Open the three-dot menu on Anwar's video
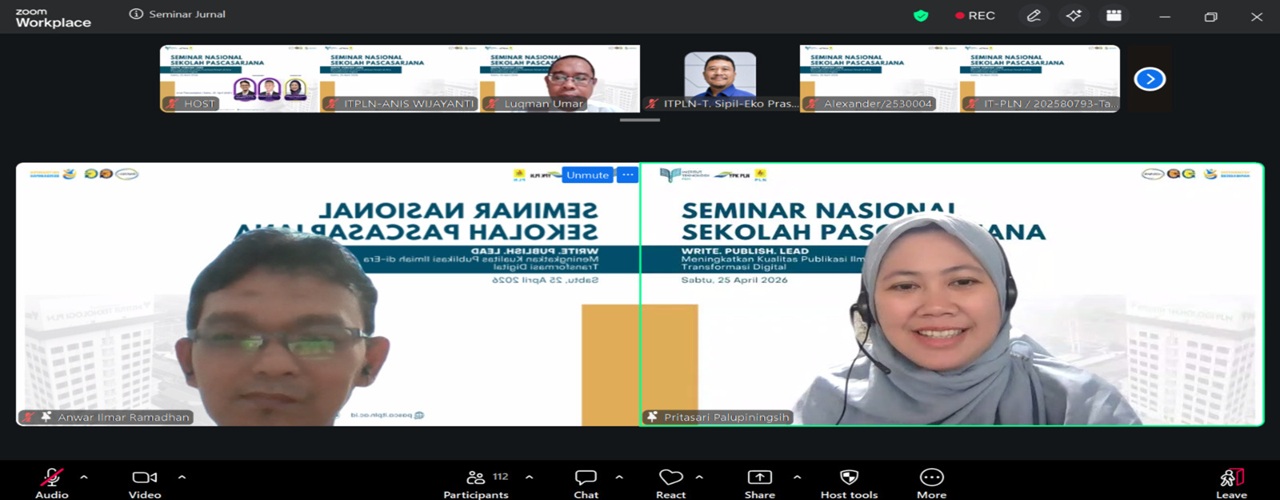Image resolution: width=1280 pixels, height=500 pixels. pyautogui.click(x=628, y=175)
